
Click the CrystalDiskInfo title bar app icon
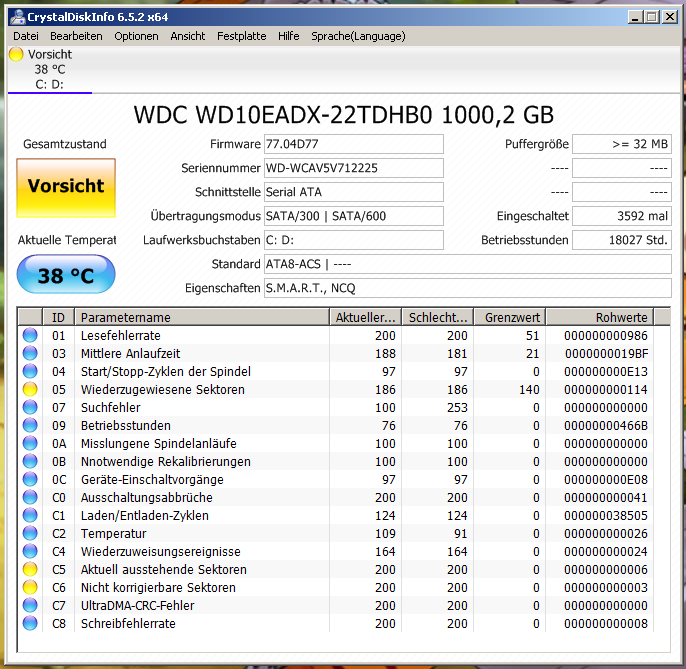click(18, 17)
